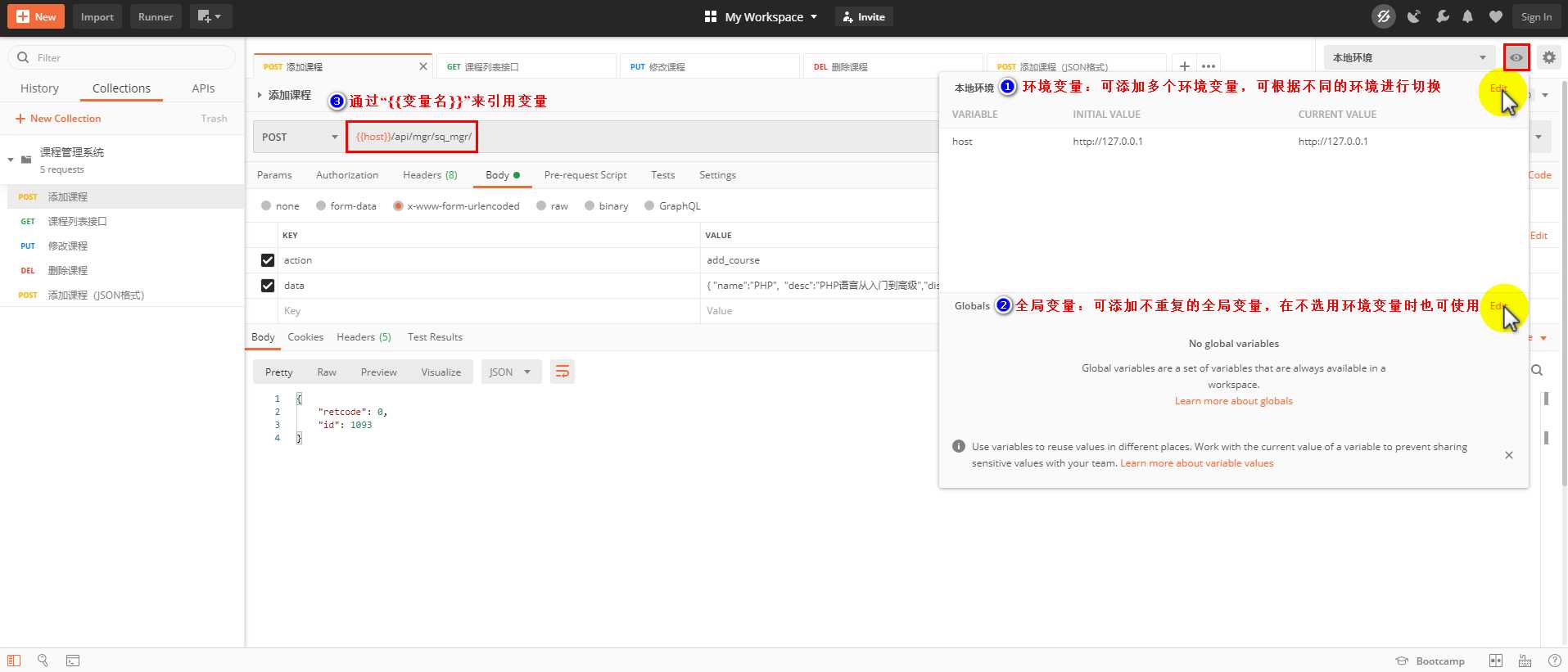Open manage environments gear icon
Screen dimensions: 1568x672
pos(1548,57)
